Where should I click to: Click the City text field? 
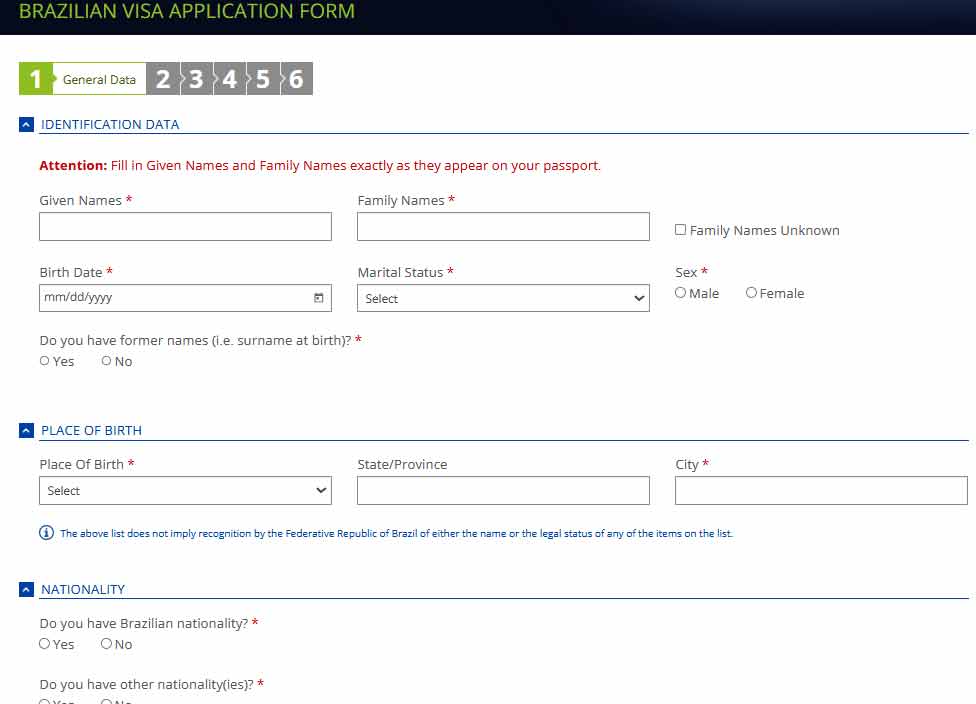[821, 491]
